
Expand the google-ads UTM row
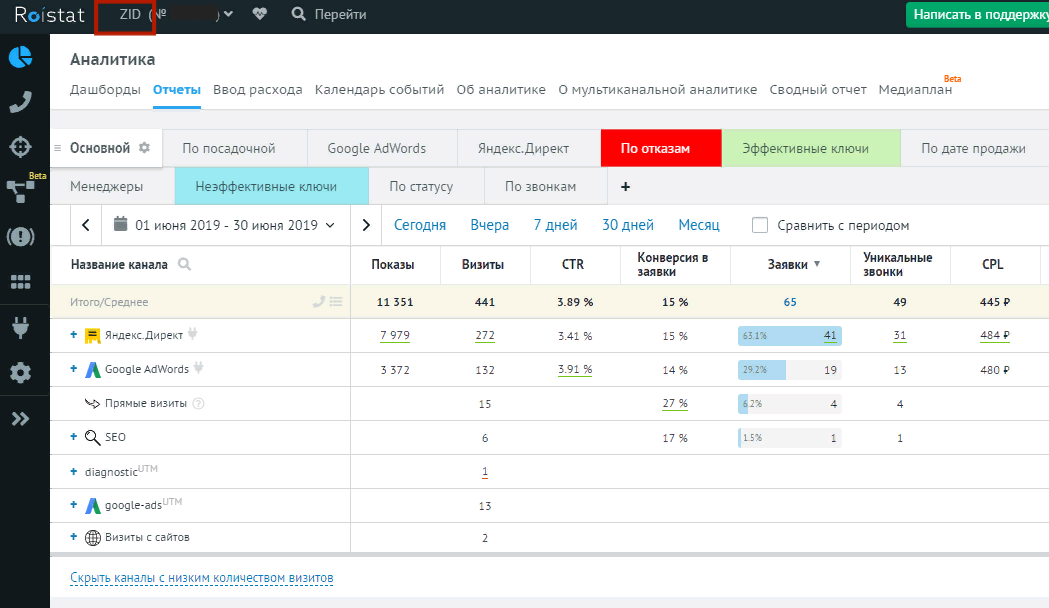[74, 505]
